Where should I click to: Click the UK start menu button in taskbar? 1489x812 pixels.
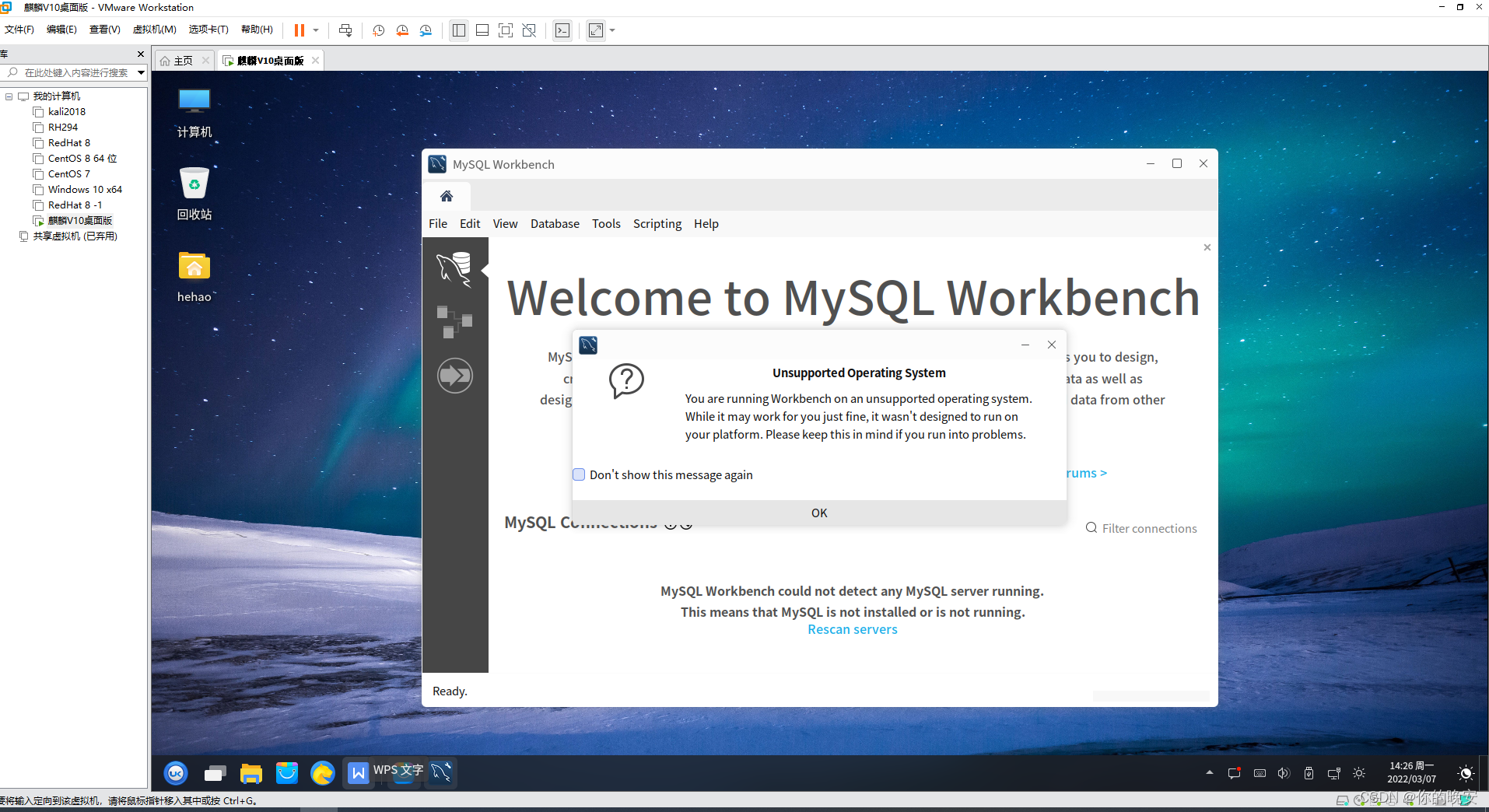(x=177, y=773)
